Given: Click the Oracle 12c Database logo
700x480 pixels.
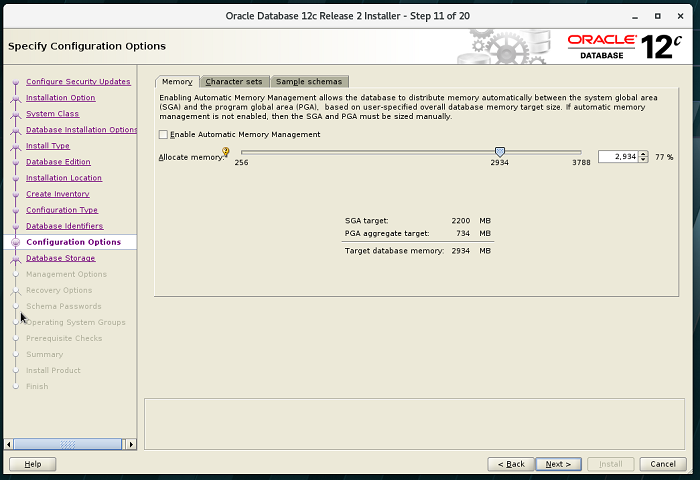Looking at the screenshot, I should [x=625, y=46].
